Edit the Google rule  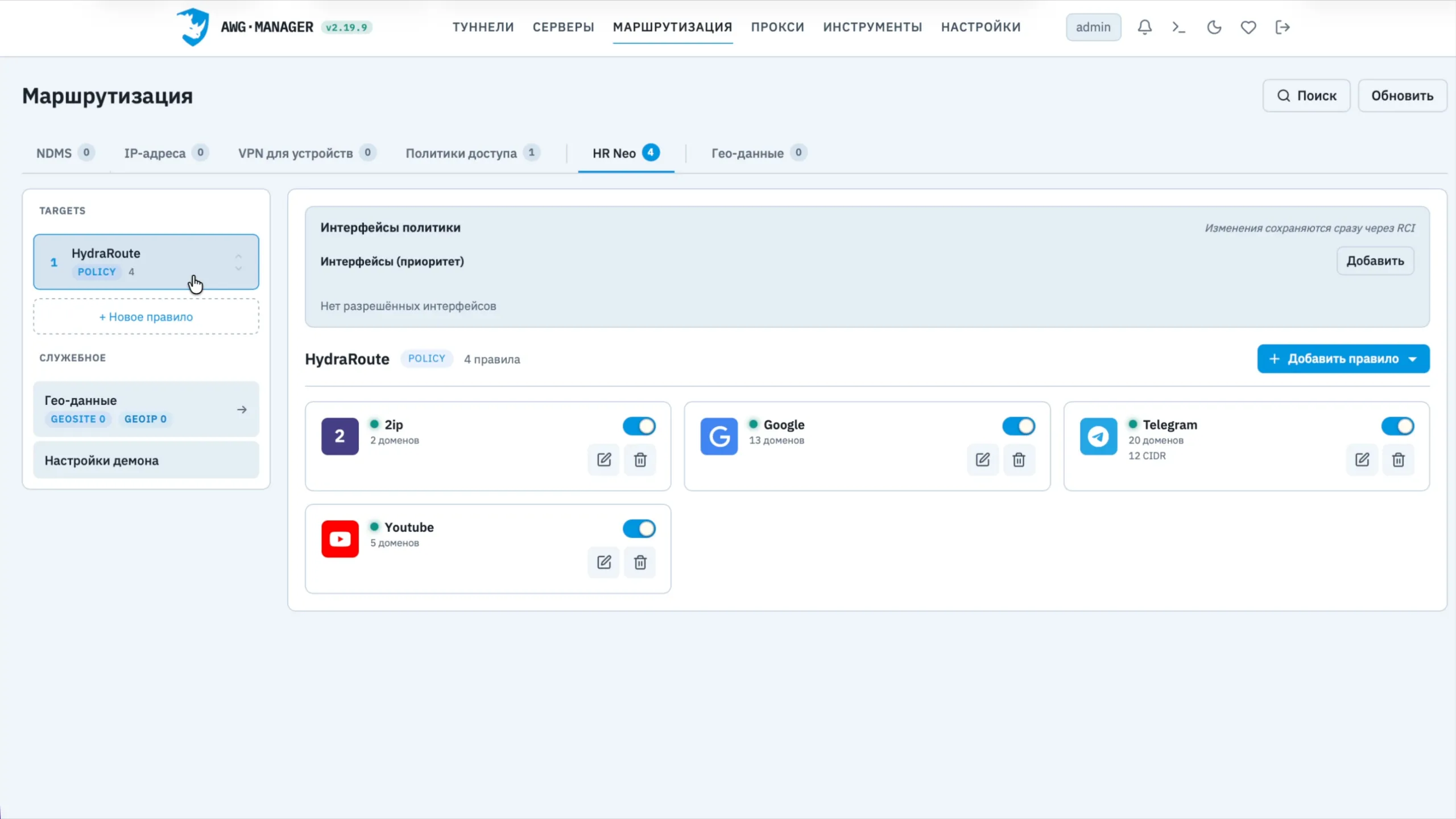pyautogui.click(x=982, y=460)
